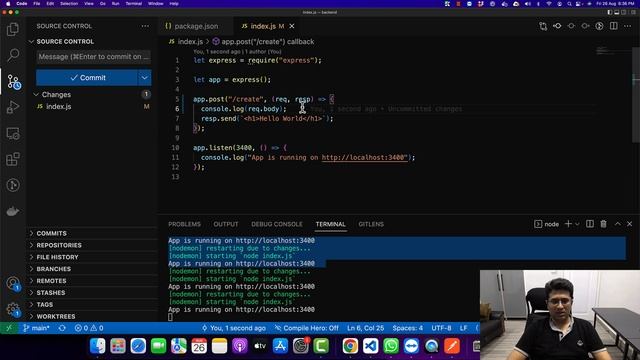Click the sync changes icon in status bar
The image size is (640, 360).
point(62,328)
